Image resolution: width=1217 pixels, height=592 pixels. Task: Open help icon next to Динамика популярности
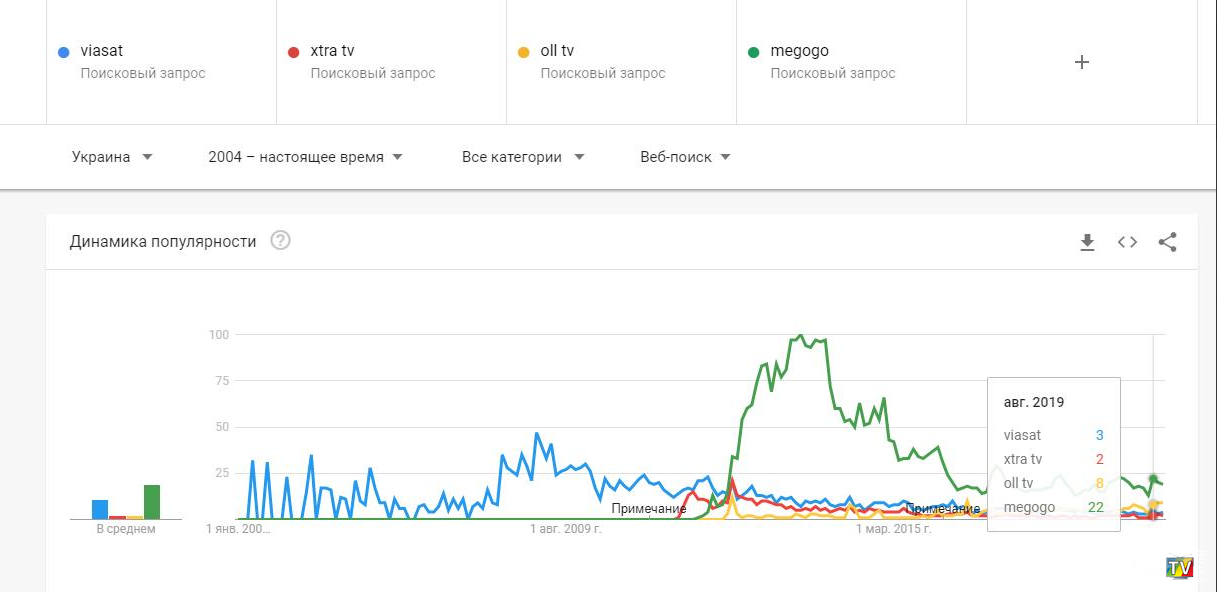pyautogui.click(x=280, y=241)
